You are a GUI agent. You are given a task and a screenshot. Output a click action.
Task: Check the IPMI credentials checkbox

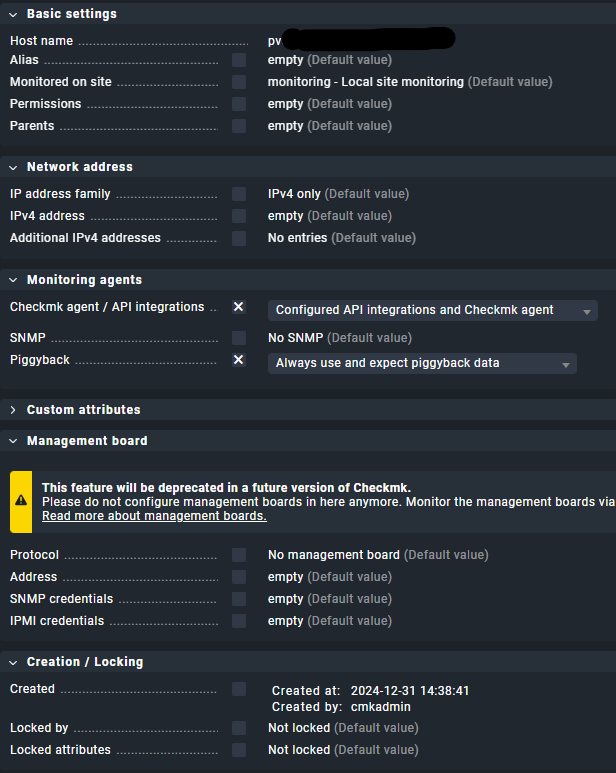[239, 621]
